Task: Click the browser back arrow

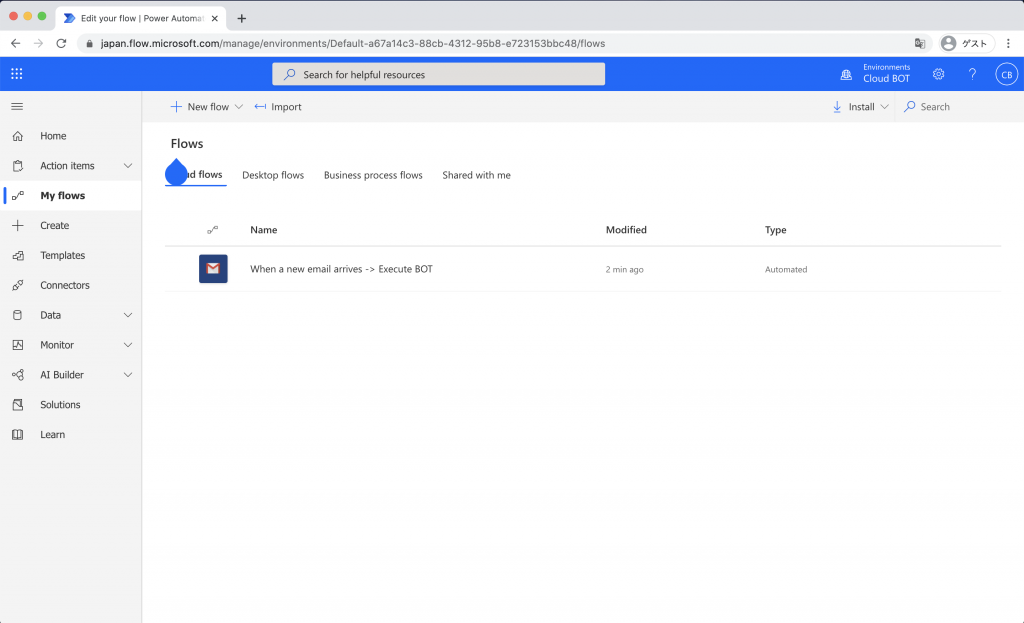Action: 16,43
